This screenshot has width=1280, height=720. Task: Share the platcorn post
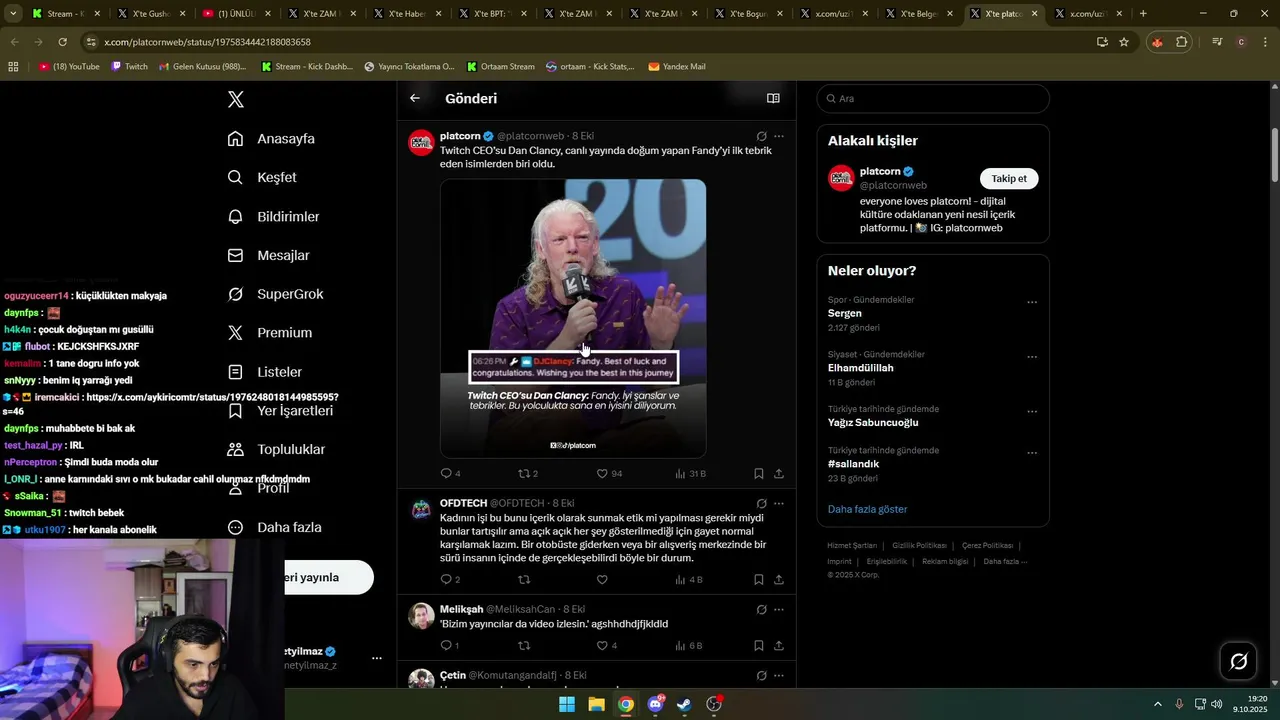[x=779, y=473]
